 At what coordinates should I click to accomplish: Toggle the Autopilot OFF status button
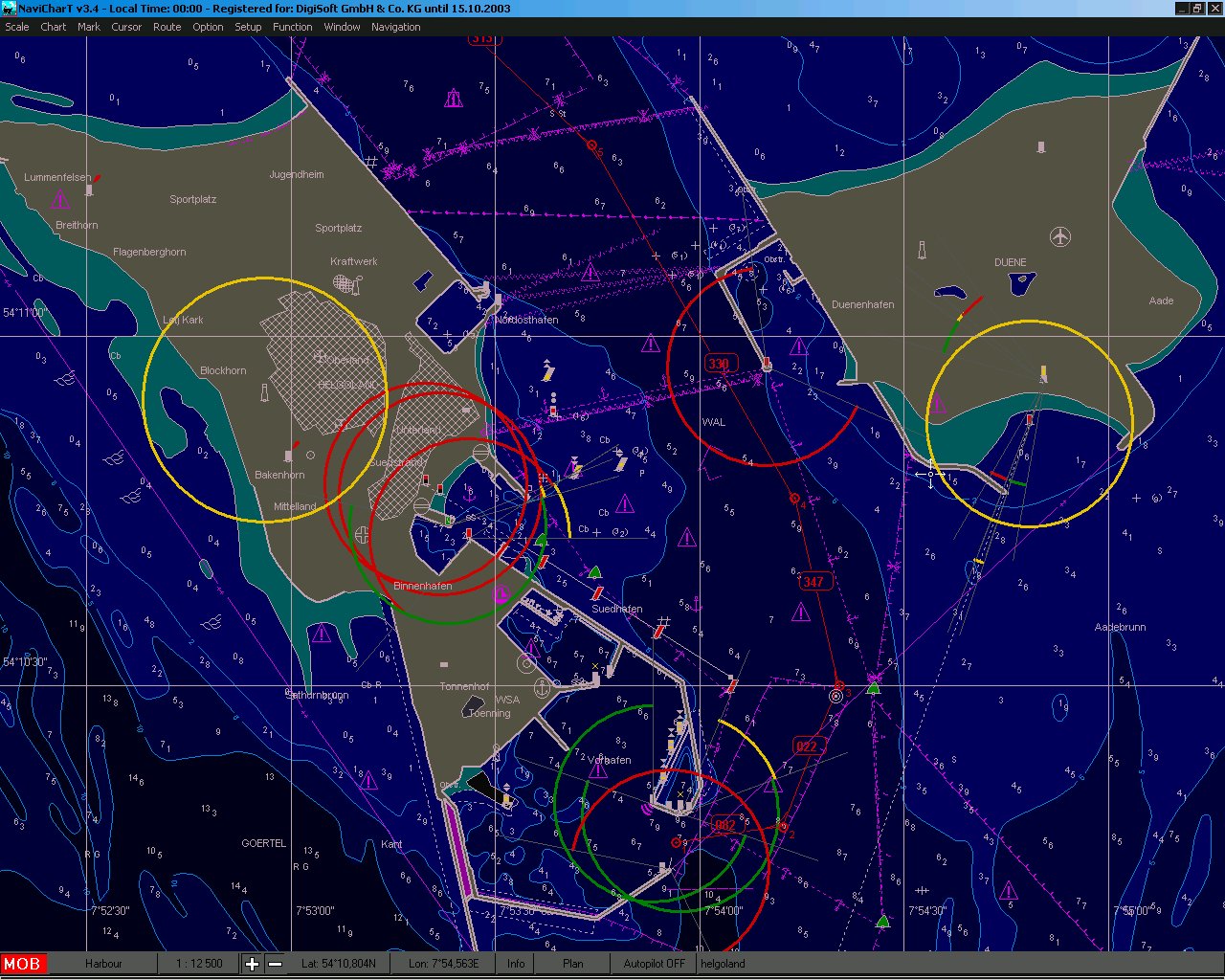click(654, 964)
